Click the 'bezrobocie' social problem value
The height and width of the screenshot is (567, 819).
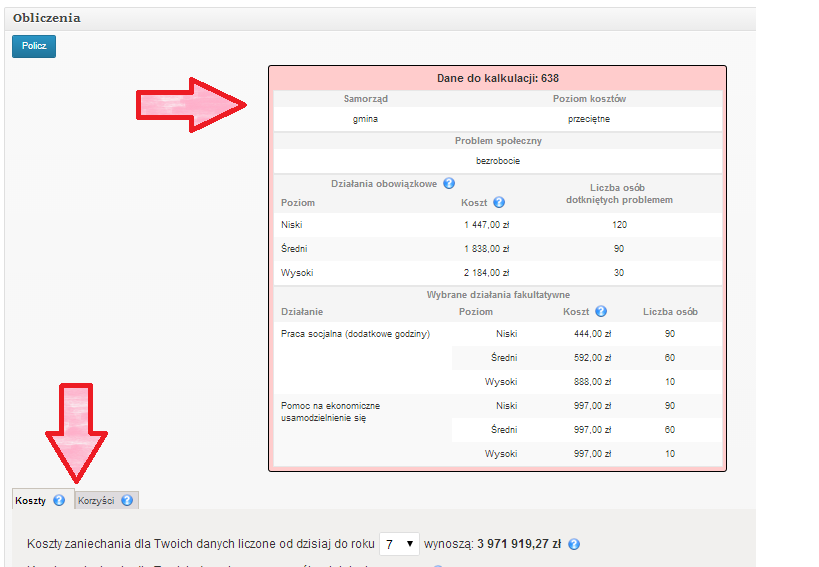click(x=498, y=161)
